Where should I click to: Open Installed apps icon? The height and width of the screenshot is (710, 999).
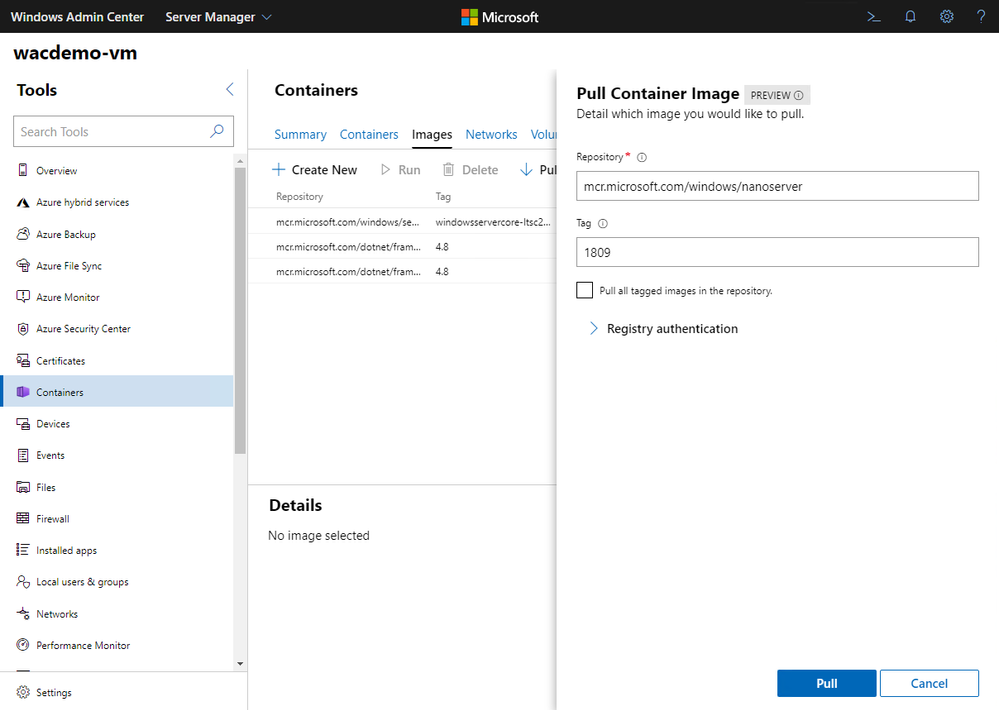[x=23, y=549]
